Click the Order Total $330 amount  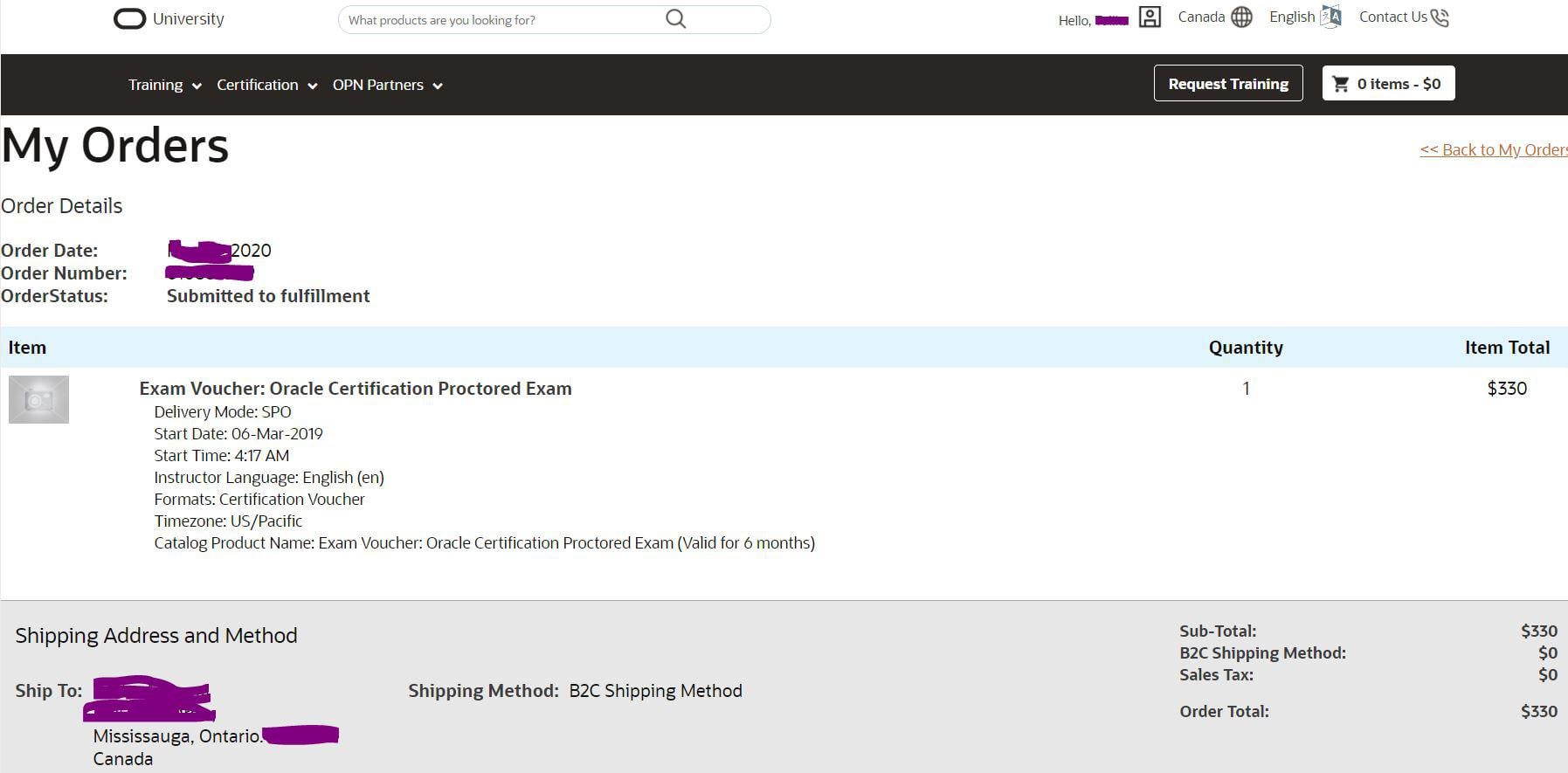1538,711
